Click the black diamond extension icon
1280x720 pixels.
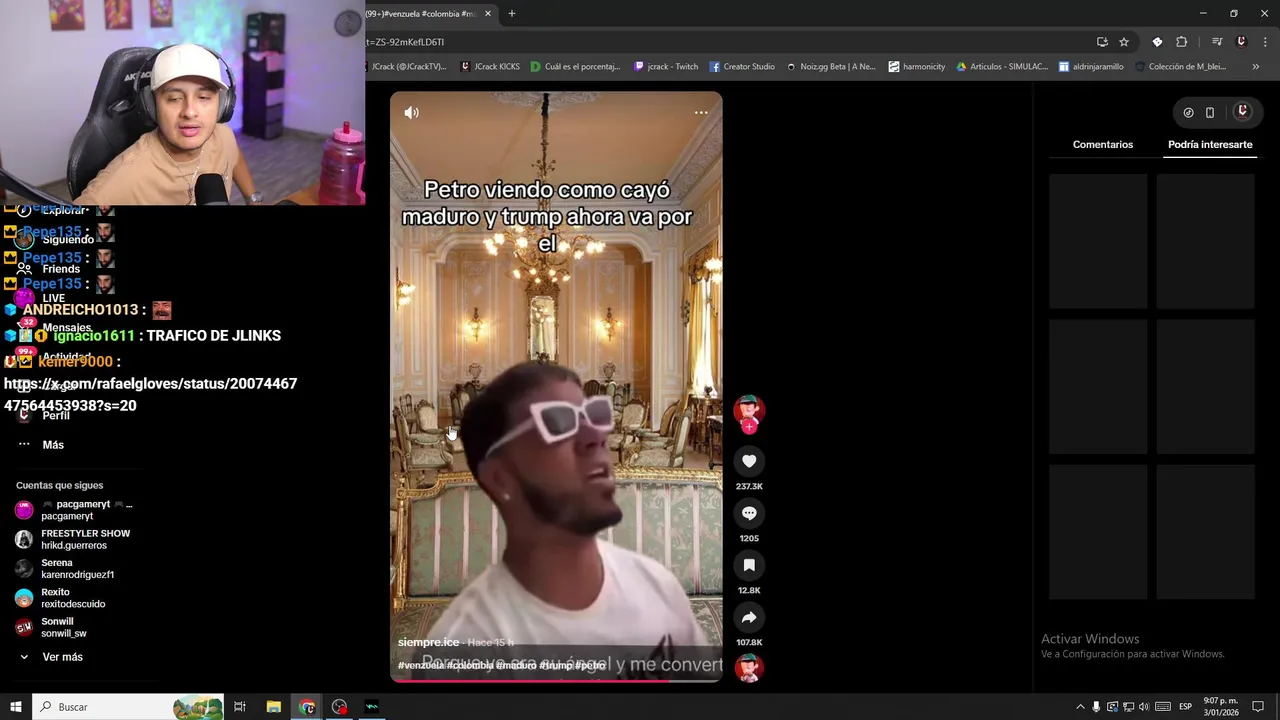pyautogui.click(x=1157, y=42)
